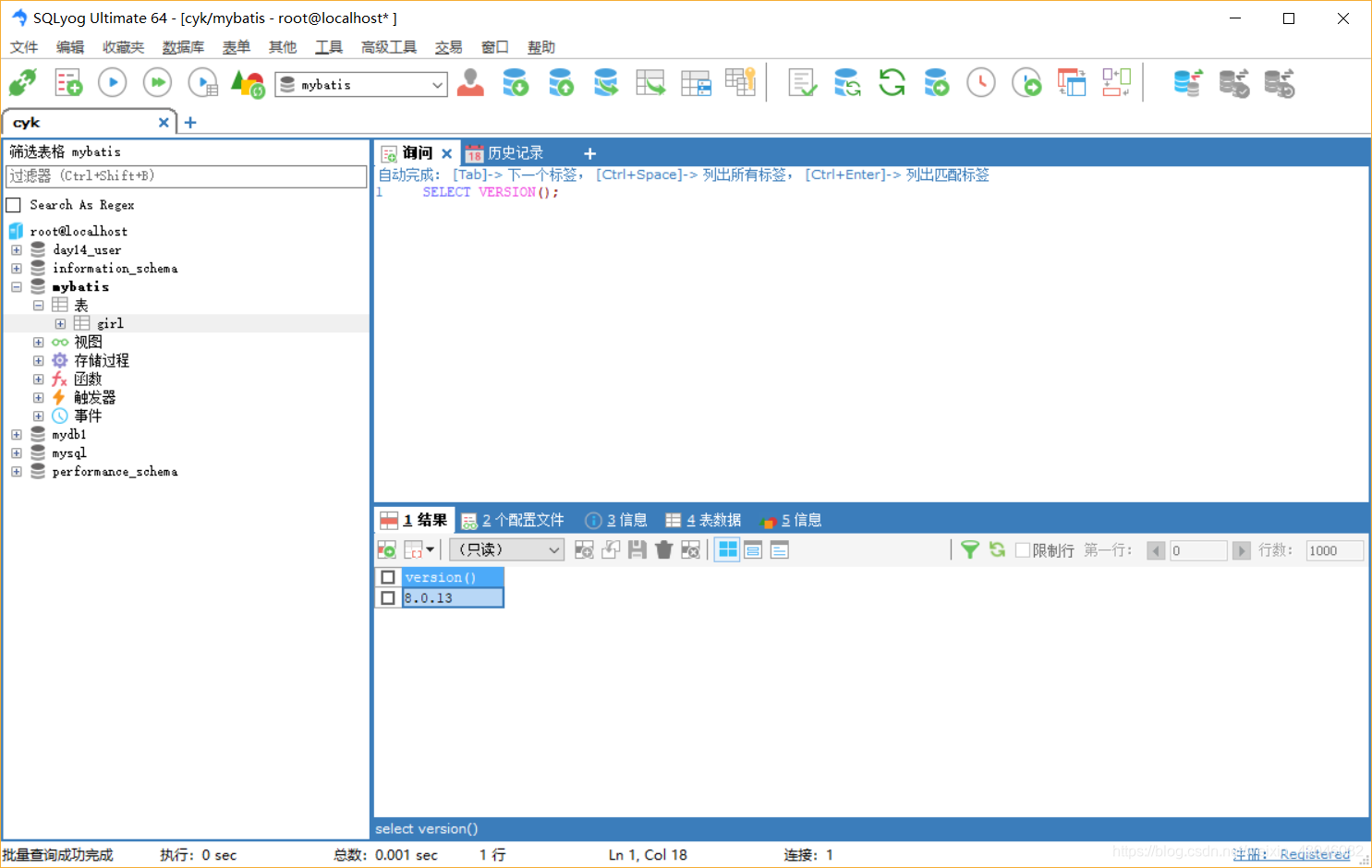The width and height of the screenshot is (1372, 868).
Task: Open the 文件 menu
Action: point(24,47)
